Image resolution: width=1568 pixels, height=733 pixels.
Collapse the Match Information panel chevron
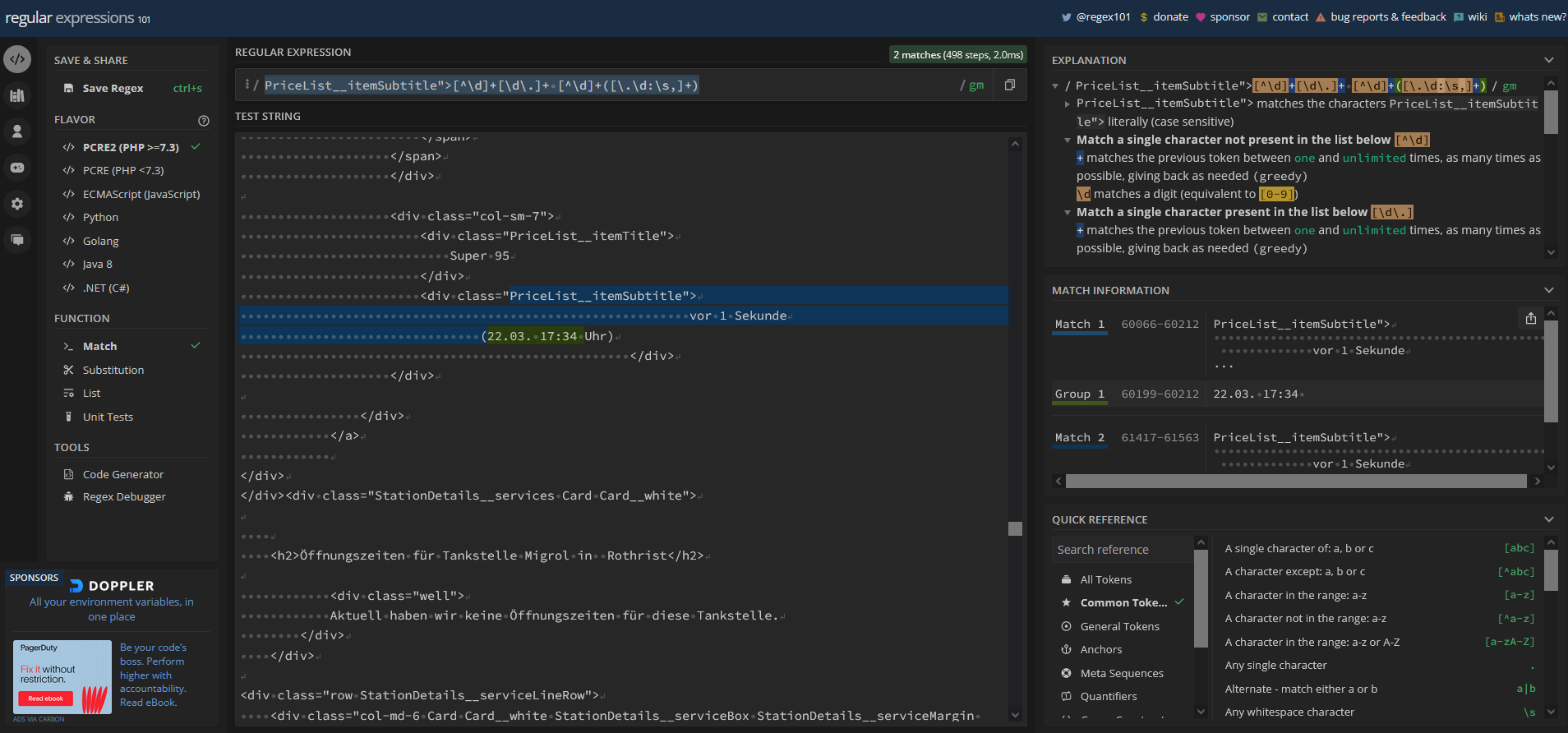[1549, 290]
